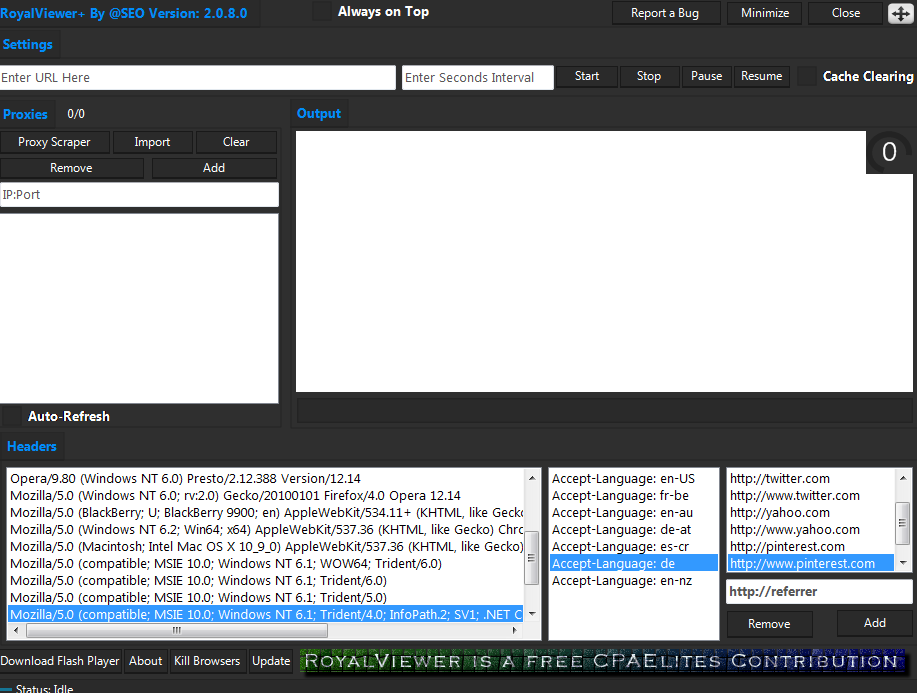Select the Proxies tab
The image size is (917, 693).
[26, 114]
